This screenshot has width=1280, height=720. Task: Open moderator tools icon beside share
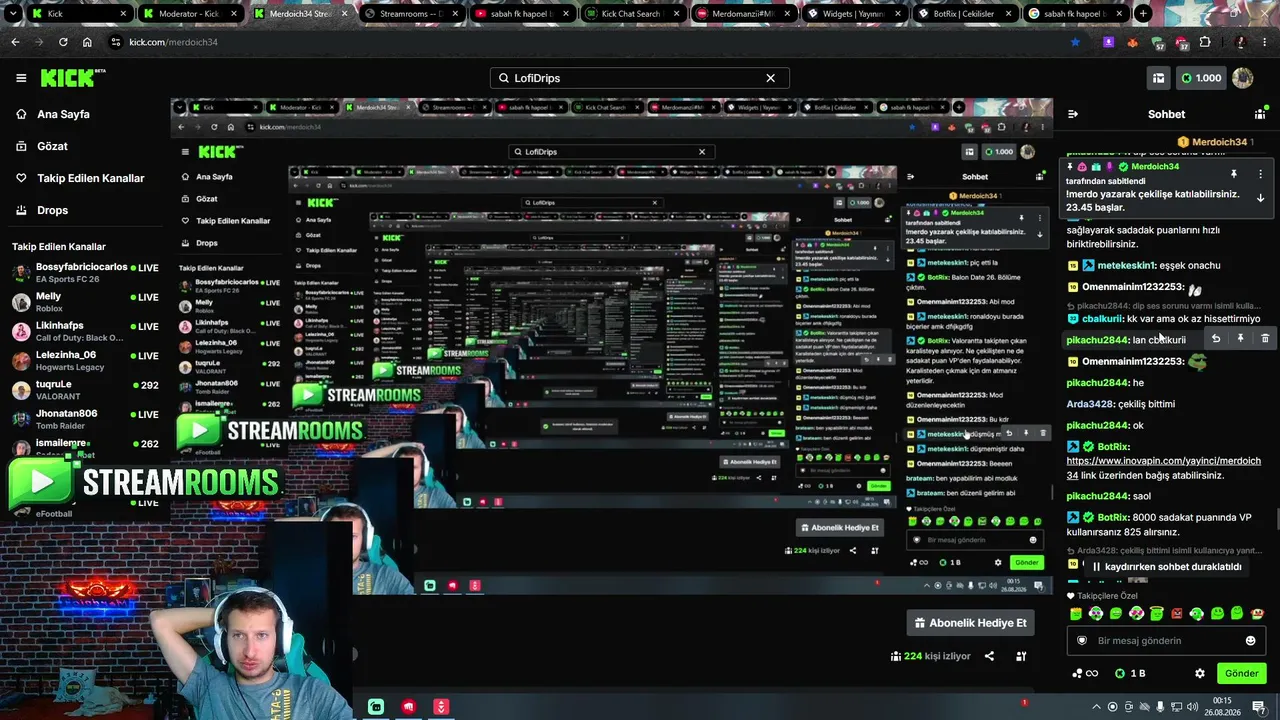(x=1021, y=656)
